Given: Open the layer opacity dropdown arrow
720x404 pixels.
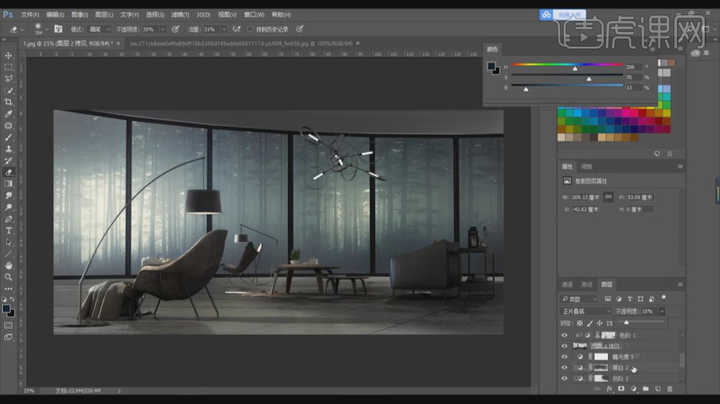Looking at the screenshot, I should coord(662,311).
